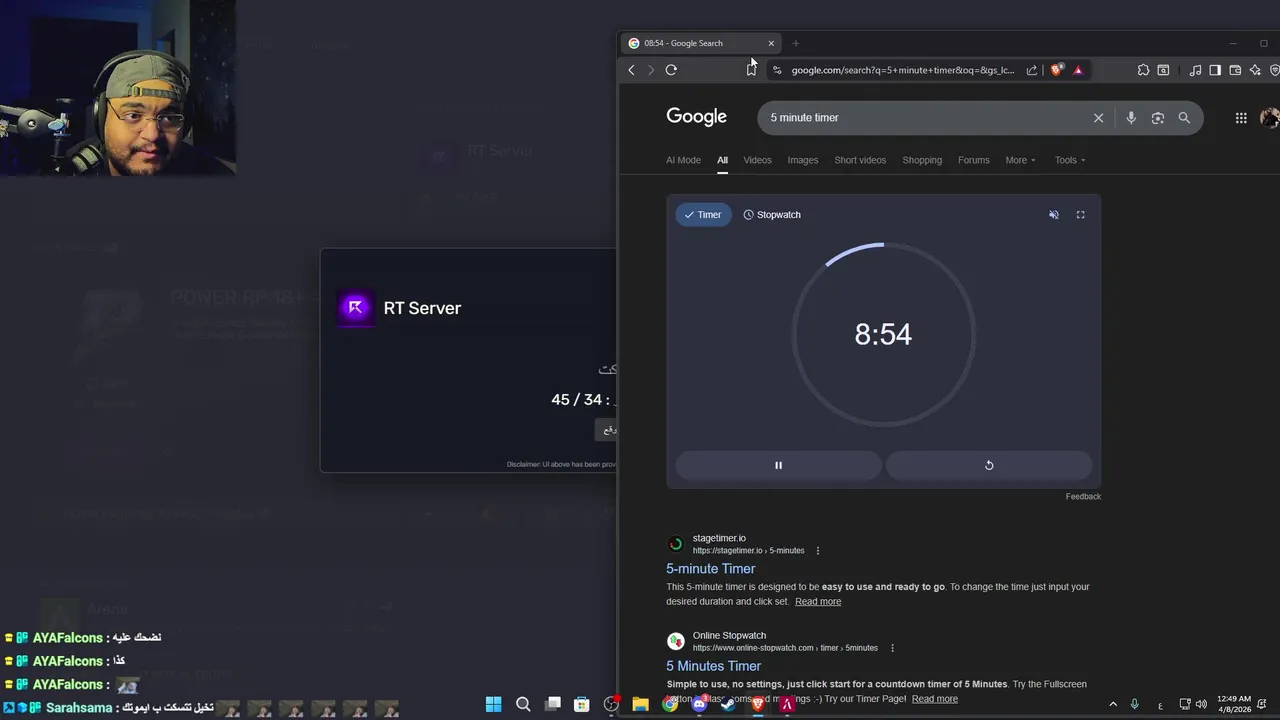Select the All results tab
The height and width of the screenshot is (720, 1280).
pyautogui.click(x=722, y=160)
